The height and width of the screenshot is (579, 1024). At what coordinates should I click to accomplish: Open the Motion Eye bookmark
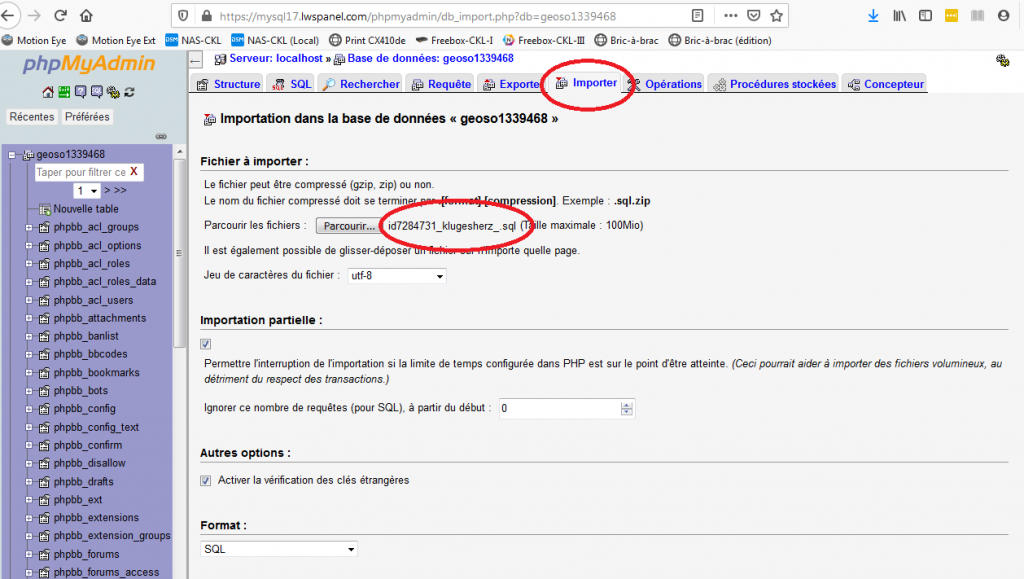coord(34,40)
